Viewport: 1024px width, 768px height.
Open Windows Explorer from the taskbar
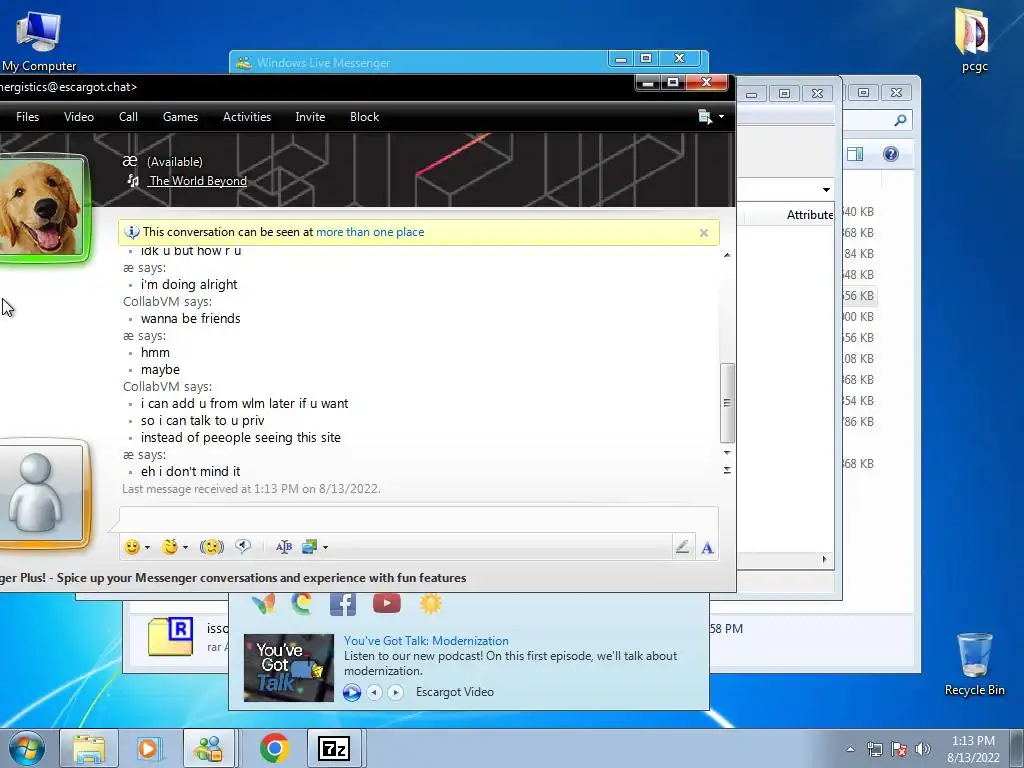(x=89, y=748)
